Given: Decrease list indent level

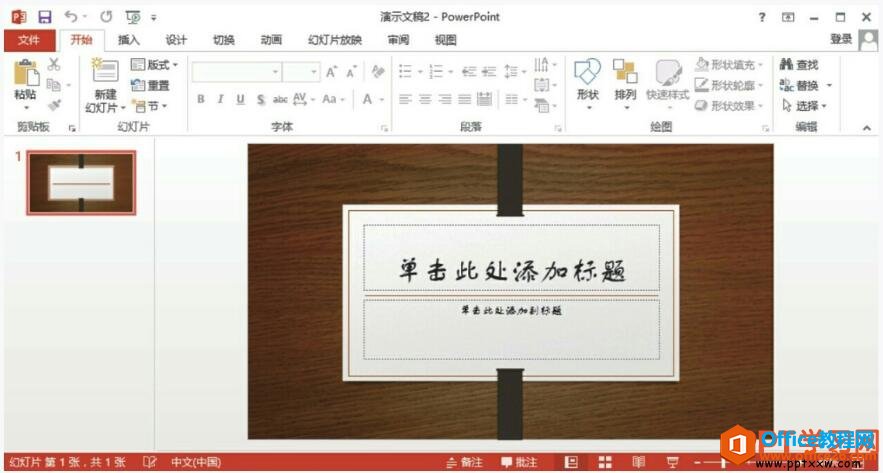Looking at the screenshot, I should [469, 72].
